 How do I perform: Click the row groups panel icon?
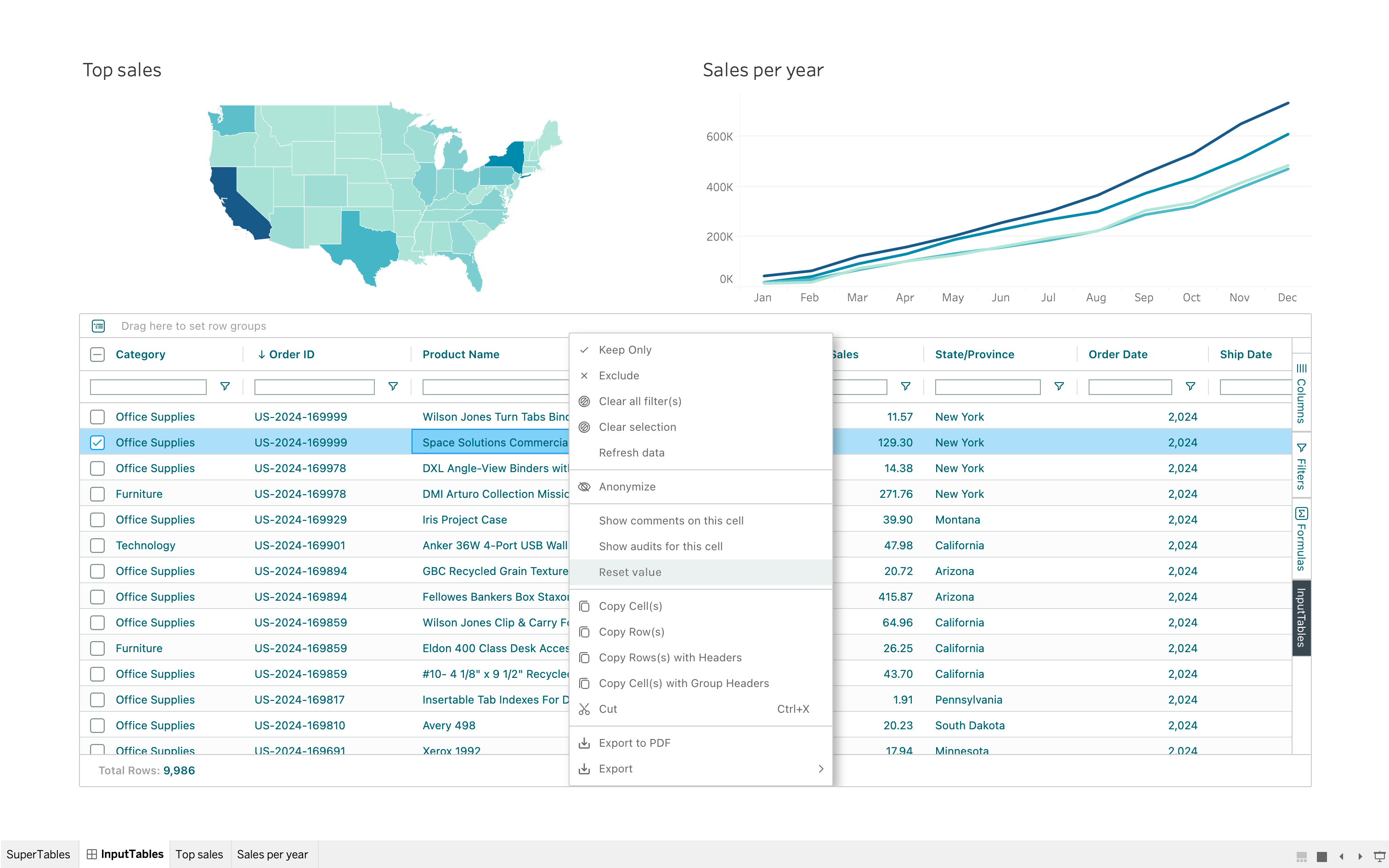pos(98,326)
